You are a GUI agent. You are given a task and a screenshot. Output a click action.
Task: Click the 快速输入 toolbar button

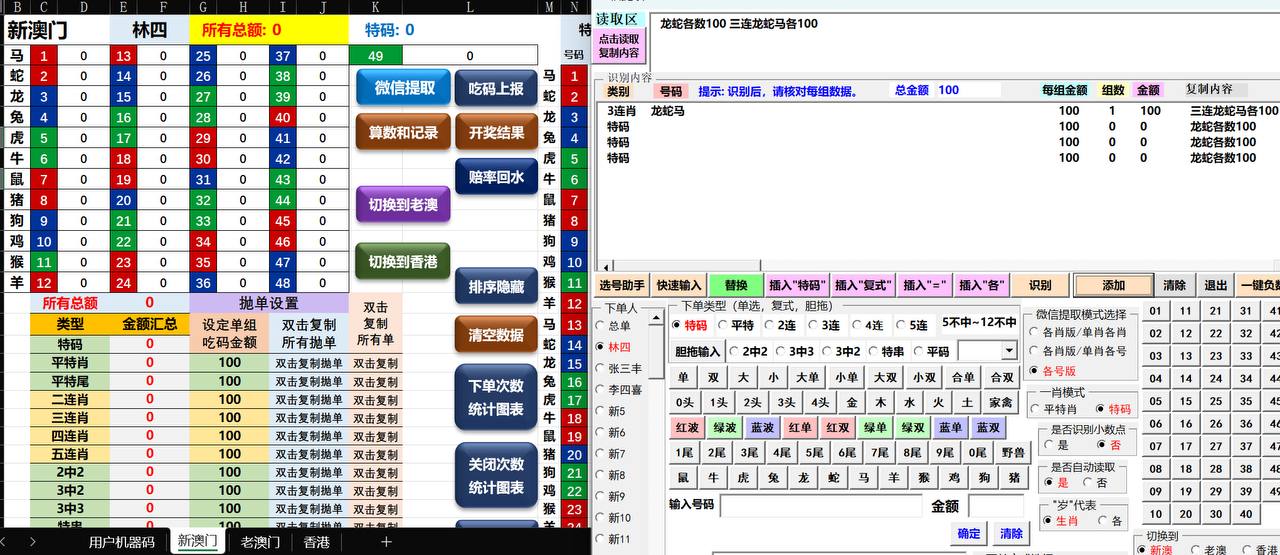(680, 285)
